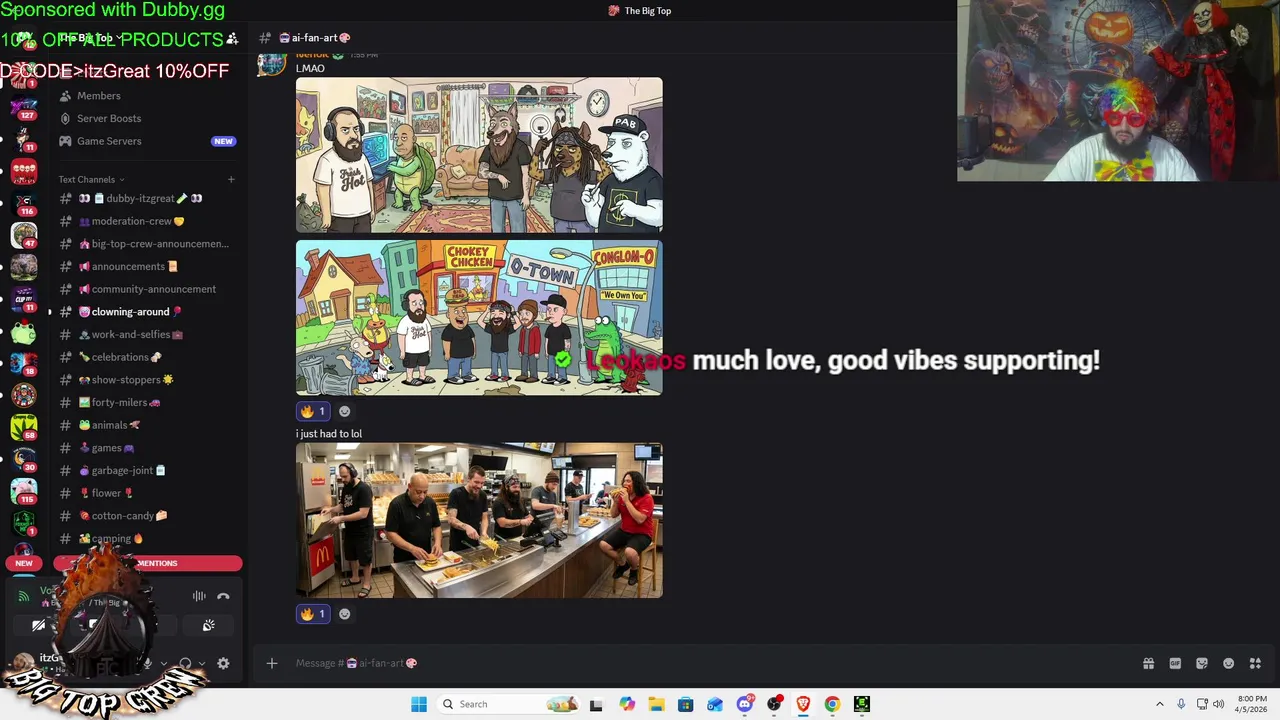Select the flower channel
This screenshot has width=1280, height=720.
(x=146, y=493)
